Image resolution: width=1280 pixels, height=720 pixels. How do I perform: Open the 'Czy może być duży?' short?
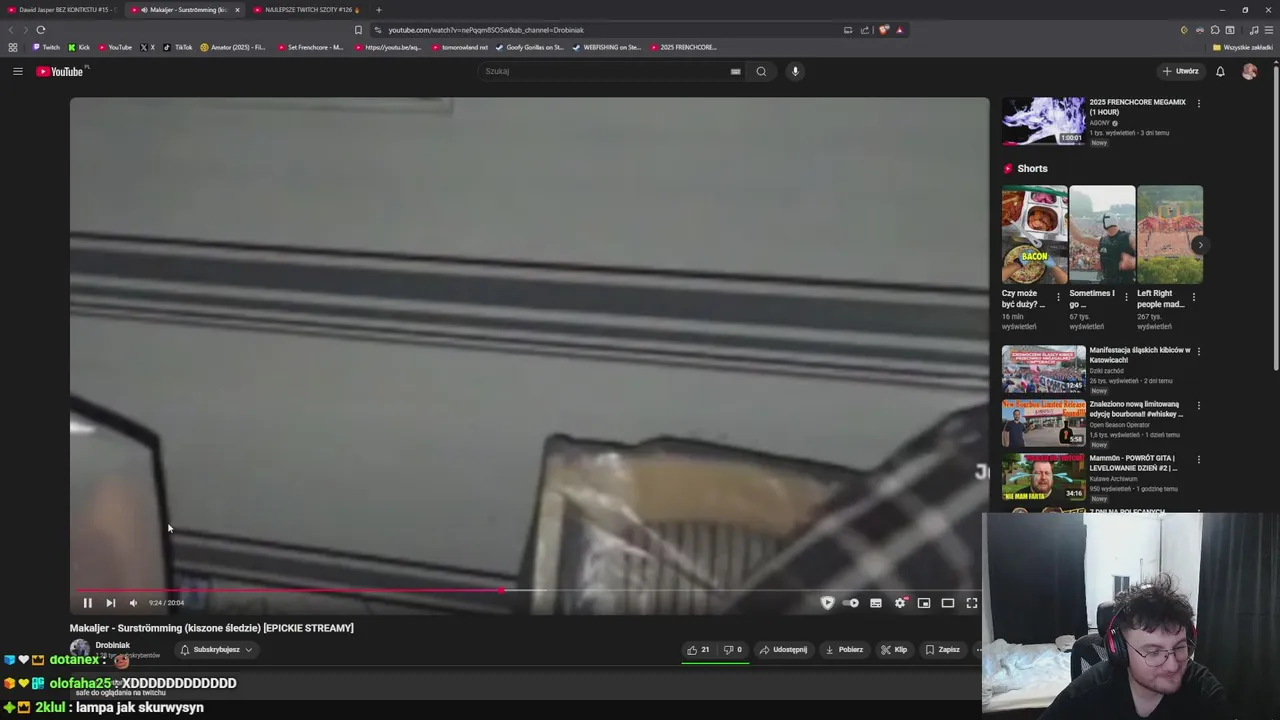click(x=1034, y=235)
